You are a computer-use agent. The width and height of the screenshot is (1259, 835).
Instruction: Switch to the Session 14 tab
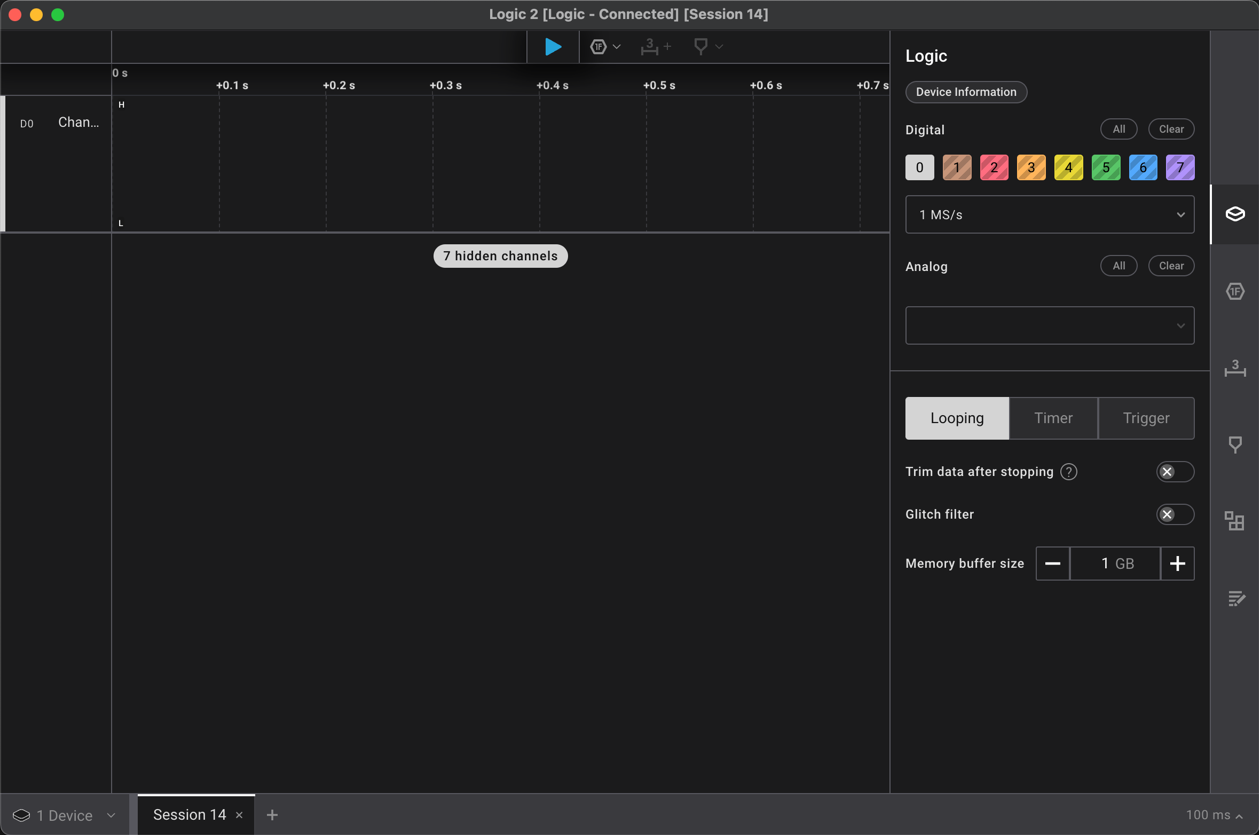(190, 815)
